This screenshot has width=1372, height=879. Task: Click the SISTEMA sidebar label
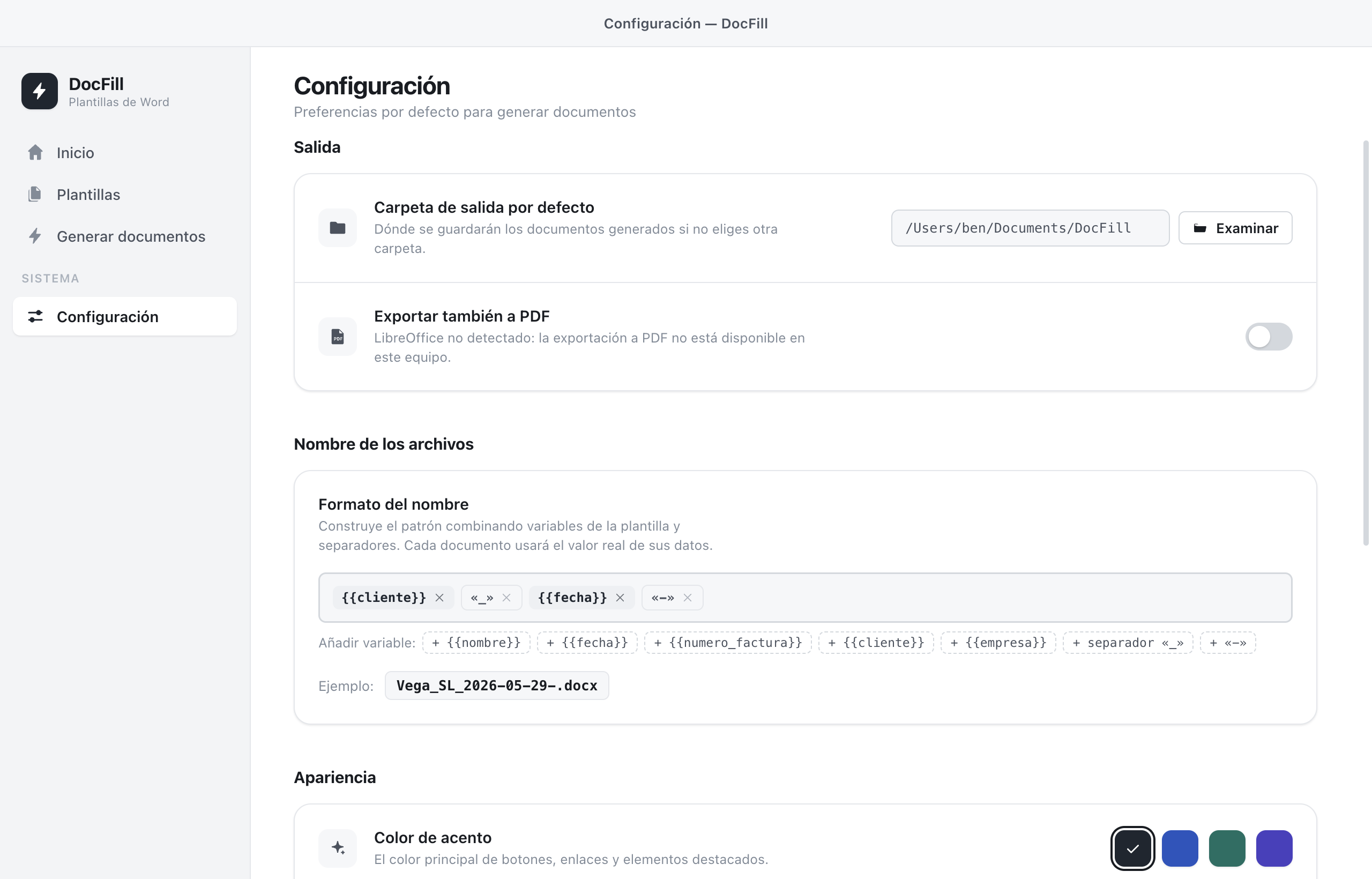coord(50,278)
